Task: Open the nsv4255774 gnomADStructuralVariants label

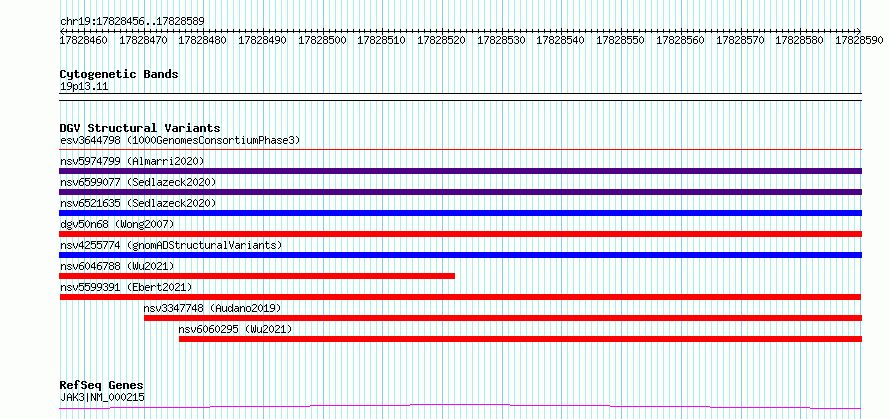Action: [171, 245]
